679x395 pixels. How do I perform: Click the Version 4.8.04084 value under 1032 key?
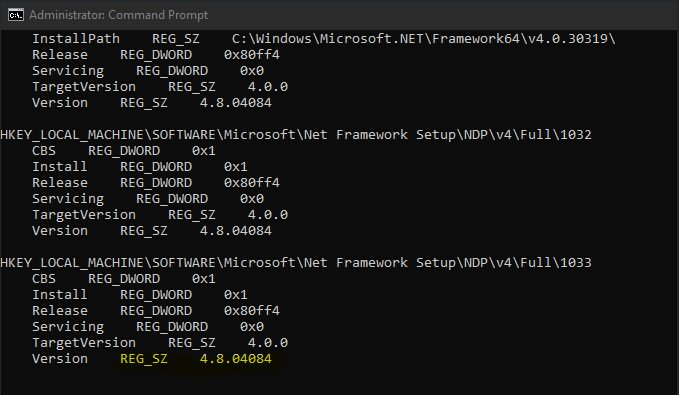coord(236,231)
